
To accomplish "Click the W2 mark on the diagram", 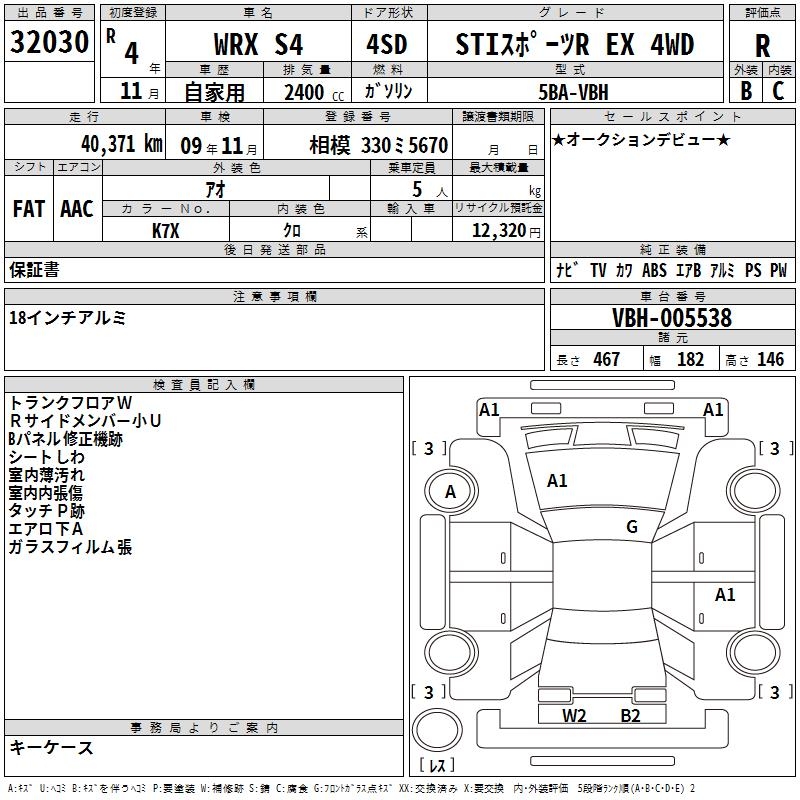I will (574, 715).
